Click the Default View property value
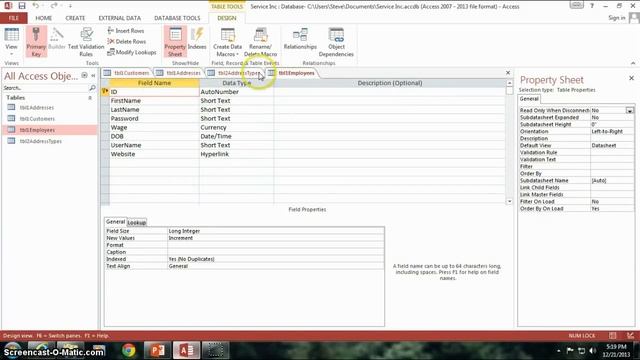Image resolution: width=640 pixels, height=360 pixels. tap(612, 146)
